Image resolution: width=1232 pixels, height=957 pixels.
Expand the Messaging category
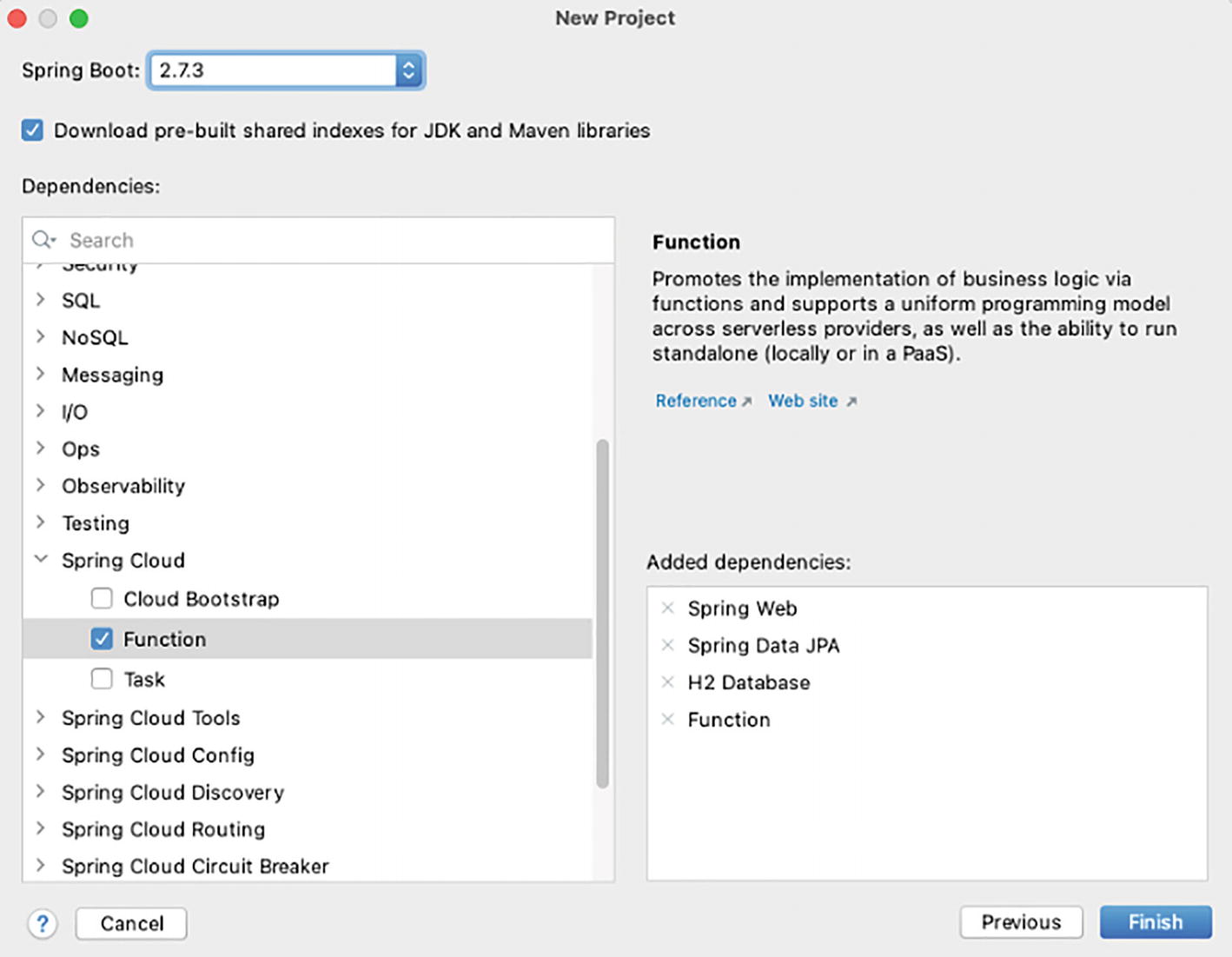tap(41, 375)
